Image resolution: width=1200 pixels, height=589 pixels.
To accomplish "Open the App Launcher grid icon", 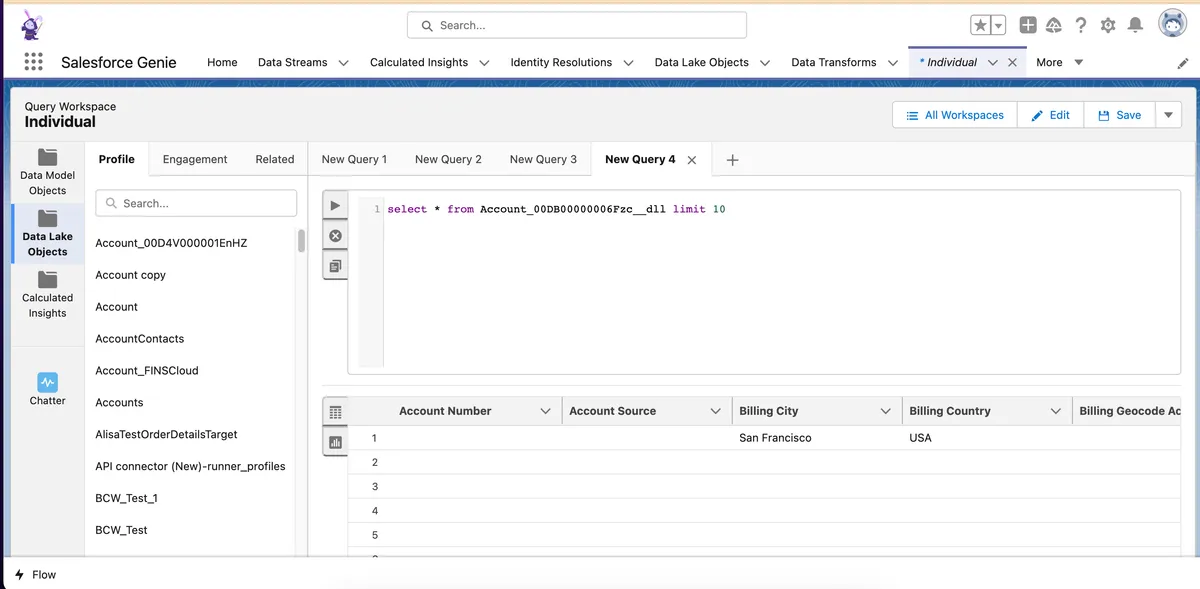I will pyautogui.click(x=33, y=62).
